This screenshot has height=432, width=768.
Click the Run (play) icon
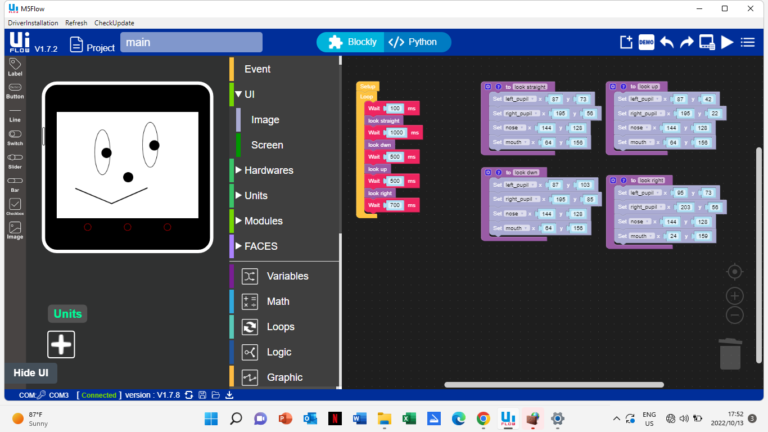pos(727,42)
